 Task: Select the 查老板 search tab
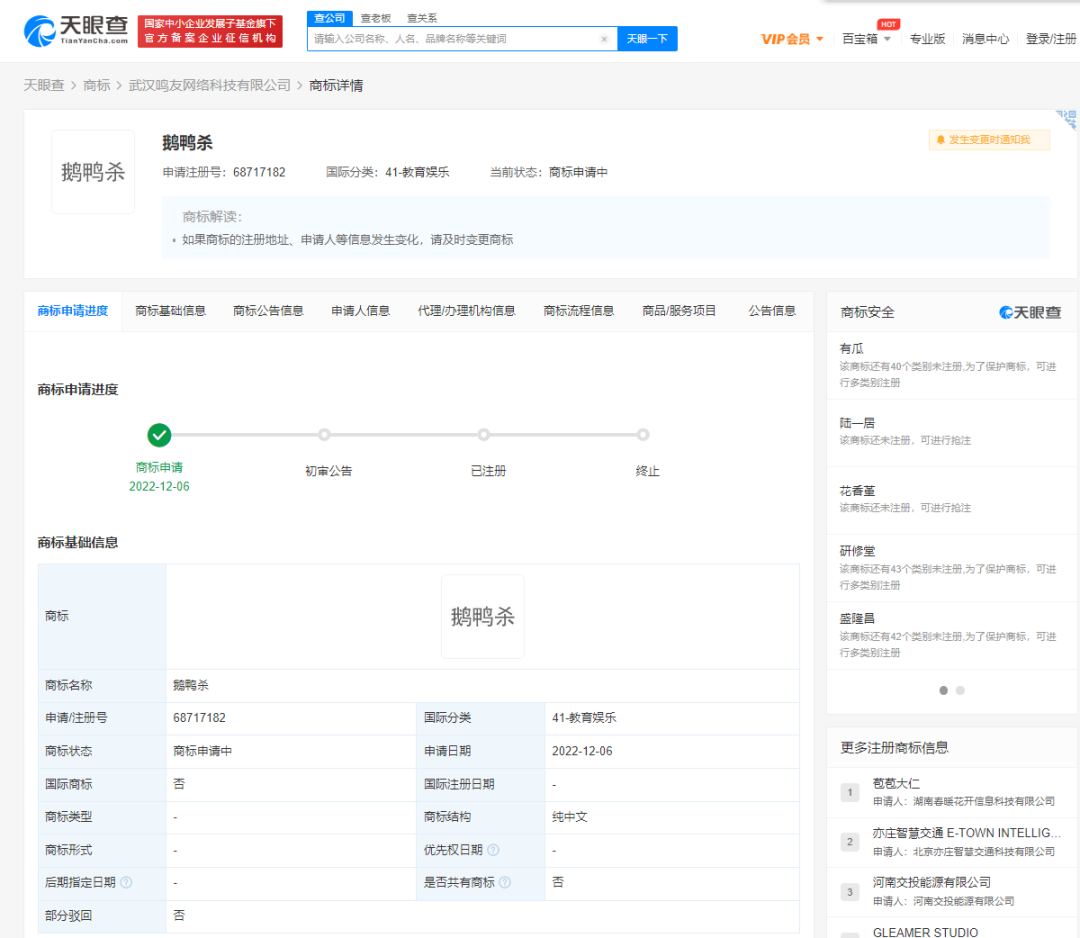coord(375,18)
